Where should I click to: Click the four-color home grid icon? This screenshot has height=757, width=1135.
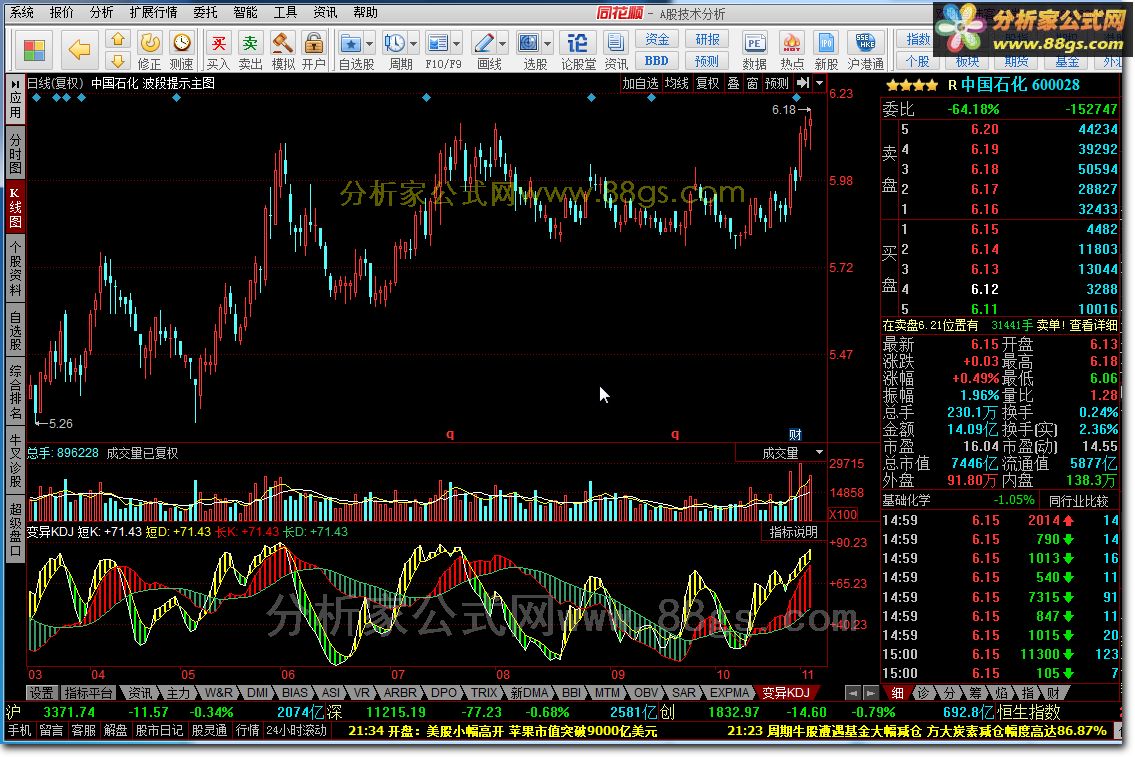pos(34,50)
